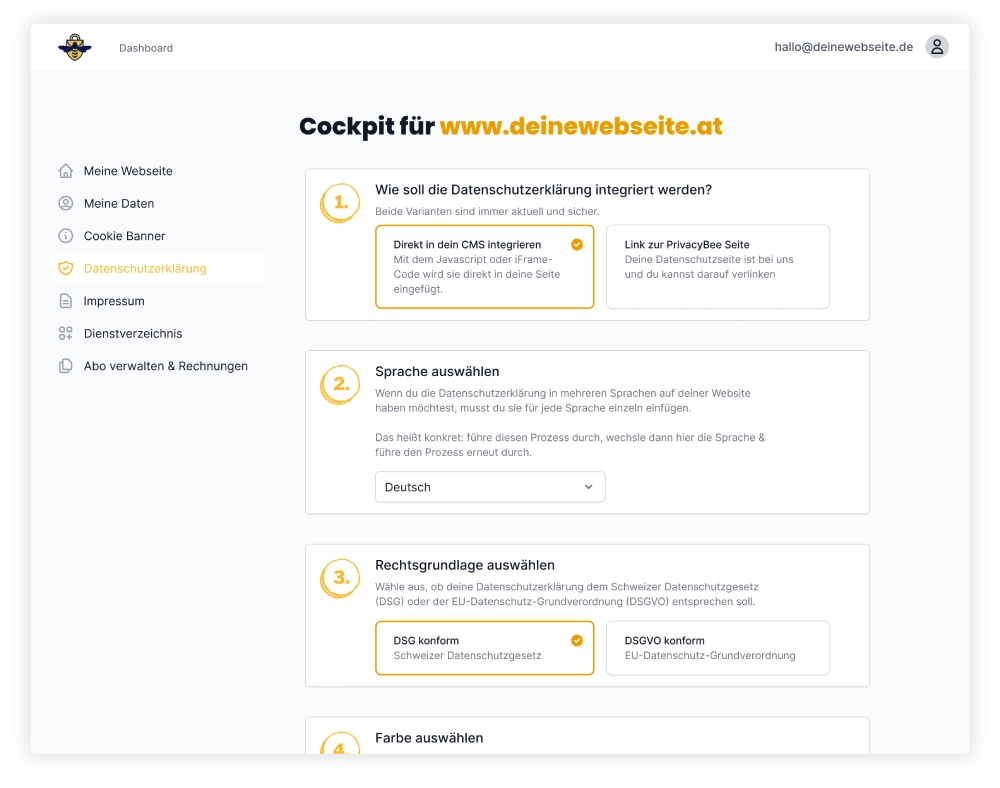The image size is (1000, 788).
Task: Click the shield icon beside Datenschutzerklärung
Action: [66, 269]
